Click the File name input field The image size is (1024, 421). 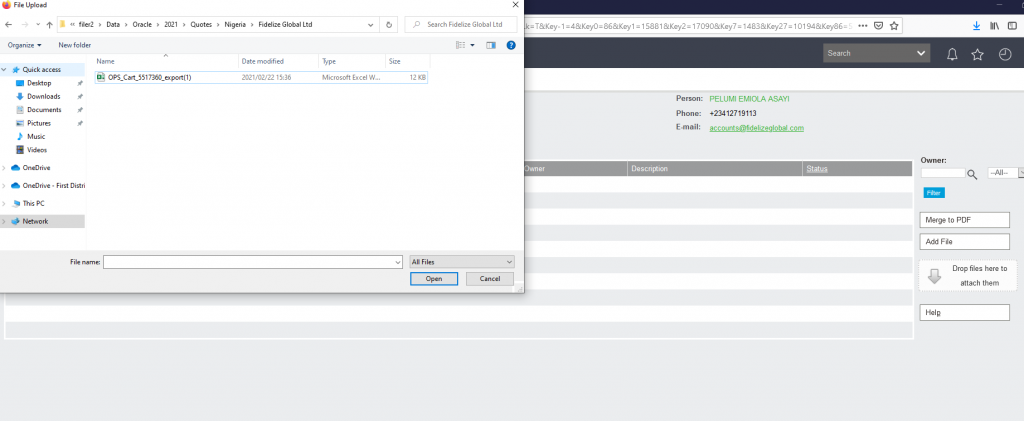(252, 261)
